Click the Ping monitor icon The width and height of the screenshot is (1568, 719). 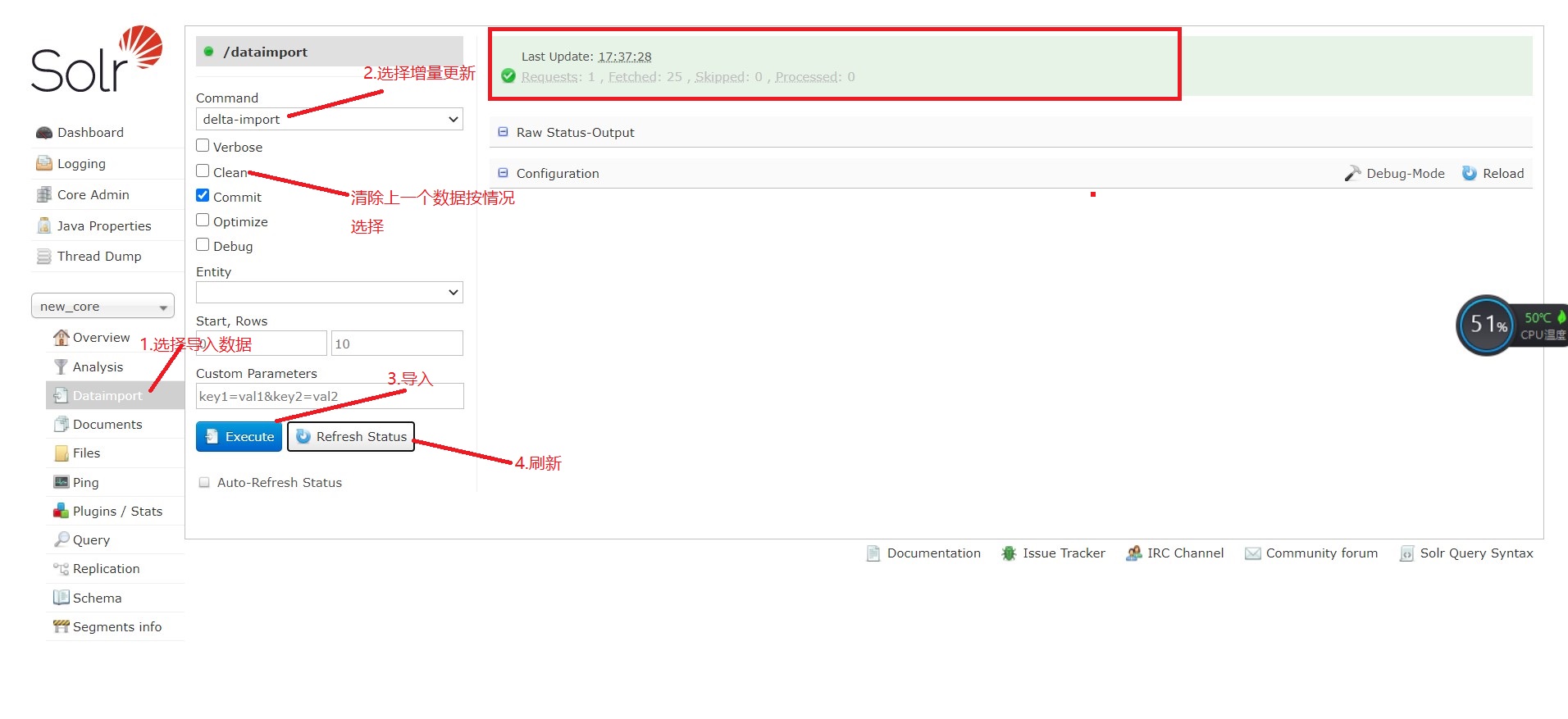pos(62,482)
